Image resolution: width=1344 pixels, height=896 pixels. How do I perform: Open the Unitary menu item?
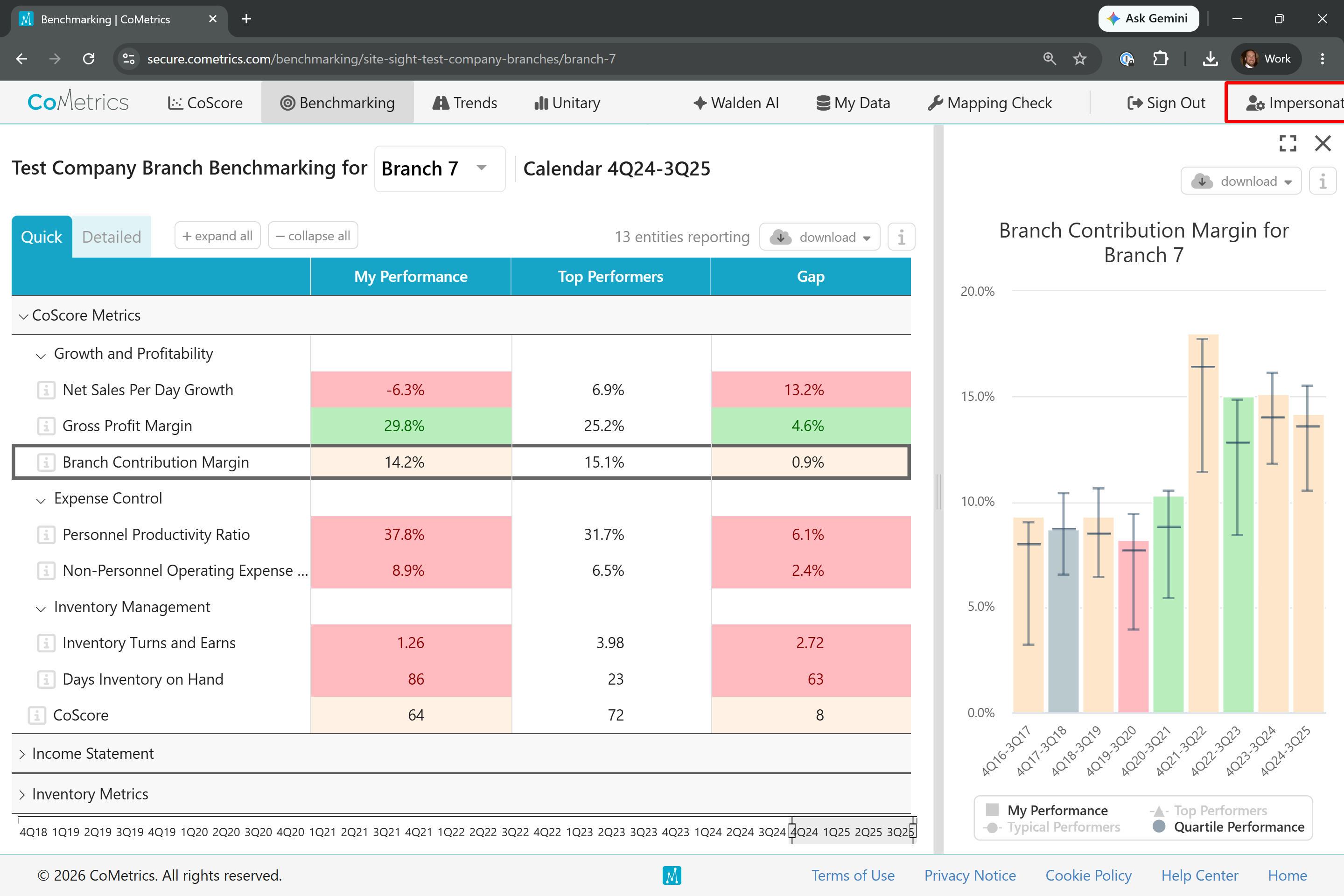click(567, 103)
